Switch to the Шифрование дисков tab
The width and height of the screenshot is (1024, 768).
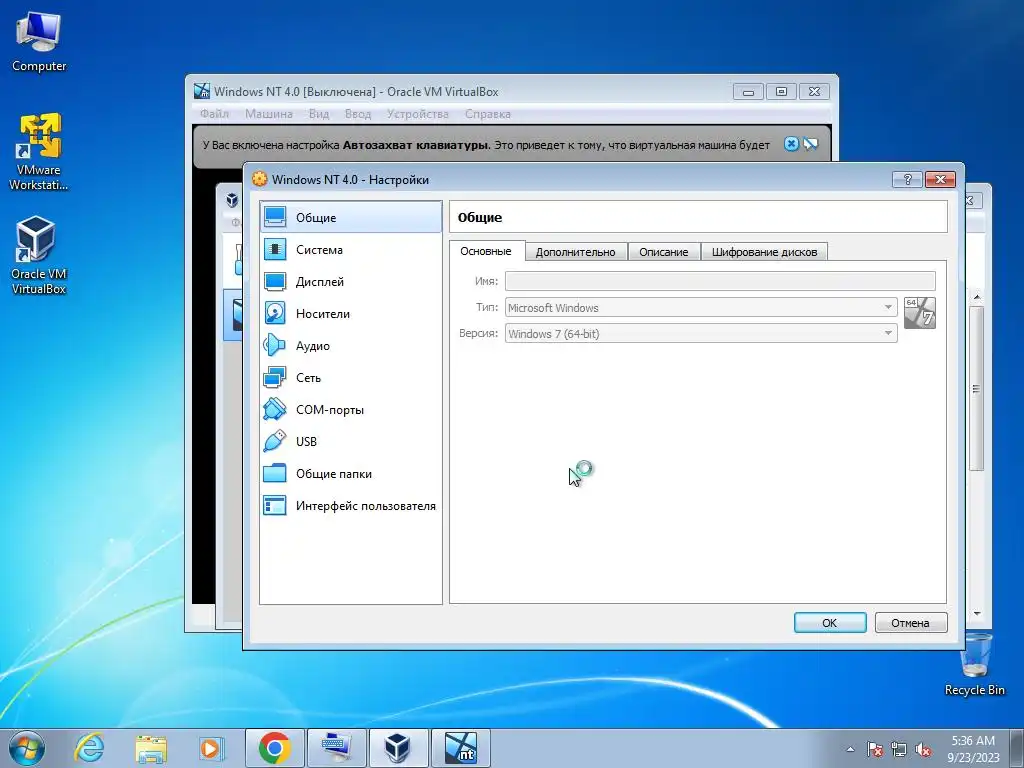pos(764,251)
